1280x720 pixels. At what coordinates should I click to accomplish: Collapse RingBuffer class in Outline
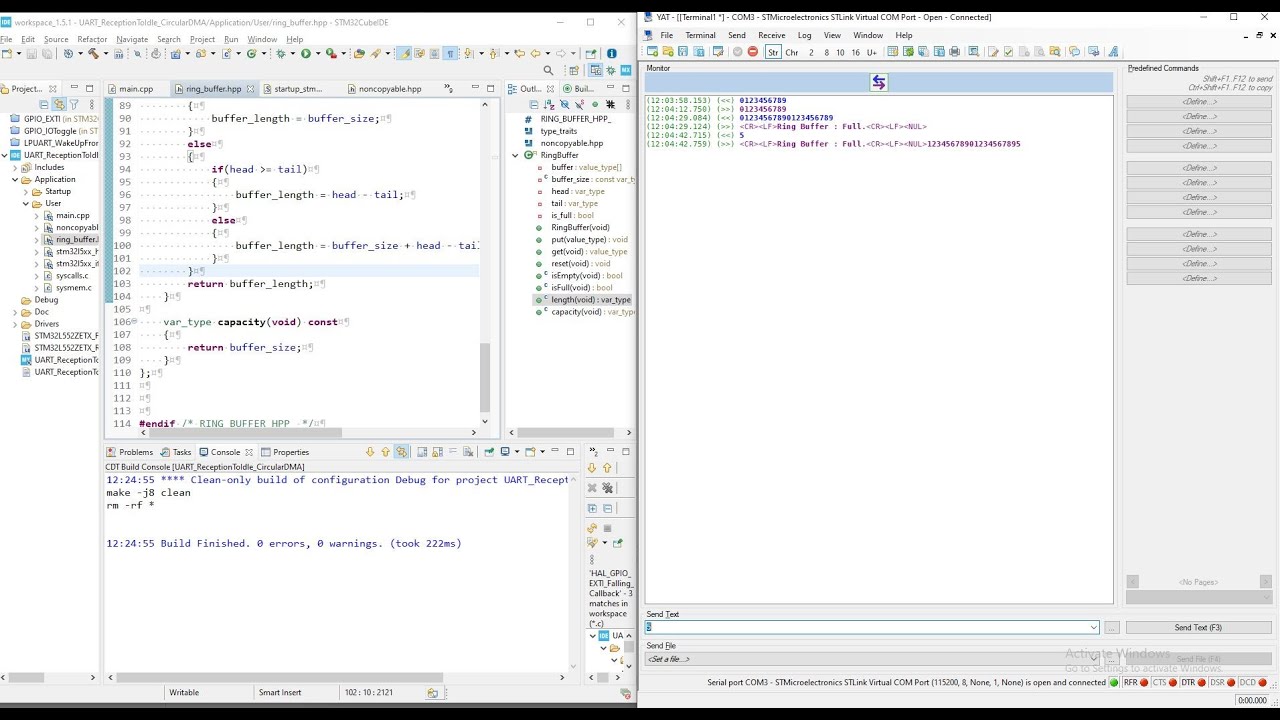coord(516,155)
